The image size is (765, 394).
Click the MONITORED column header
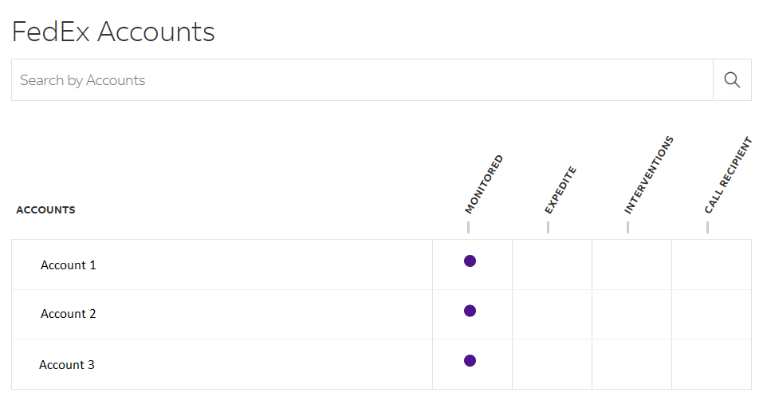point(483,184)
